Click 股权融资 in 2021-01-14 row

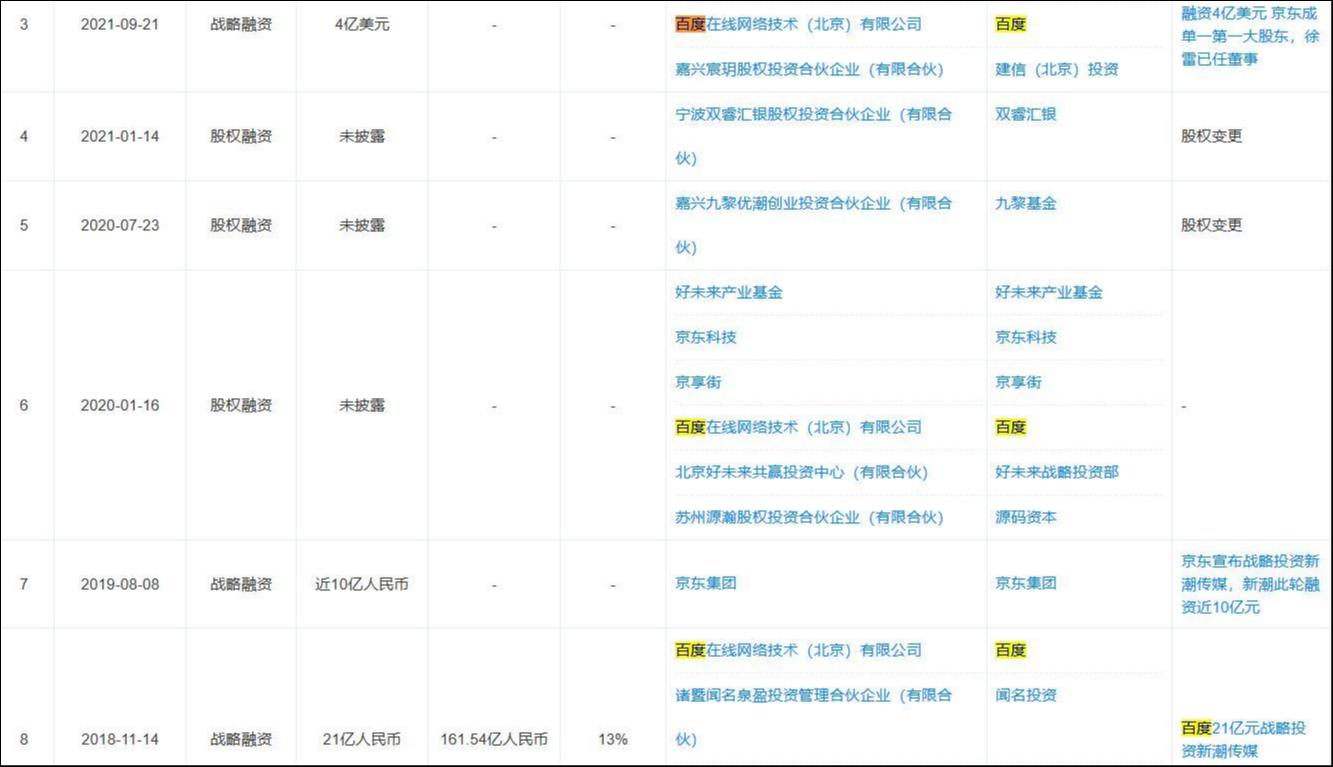click(240, 136)
